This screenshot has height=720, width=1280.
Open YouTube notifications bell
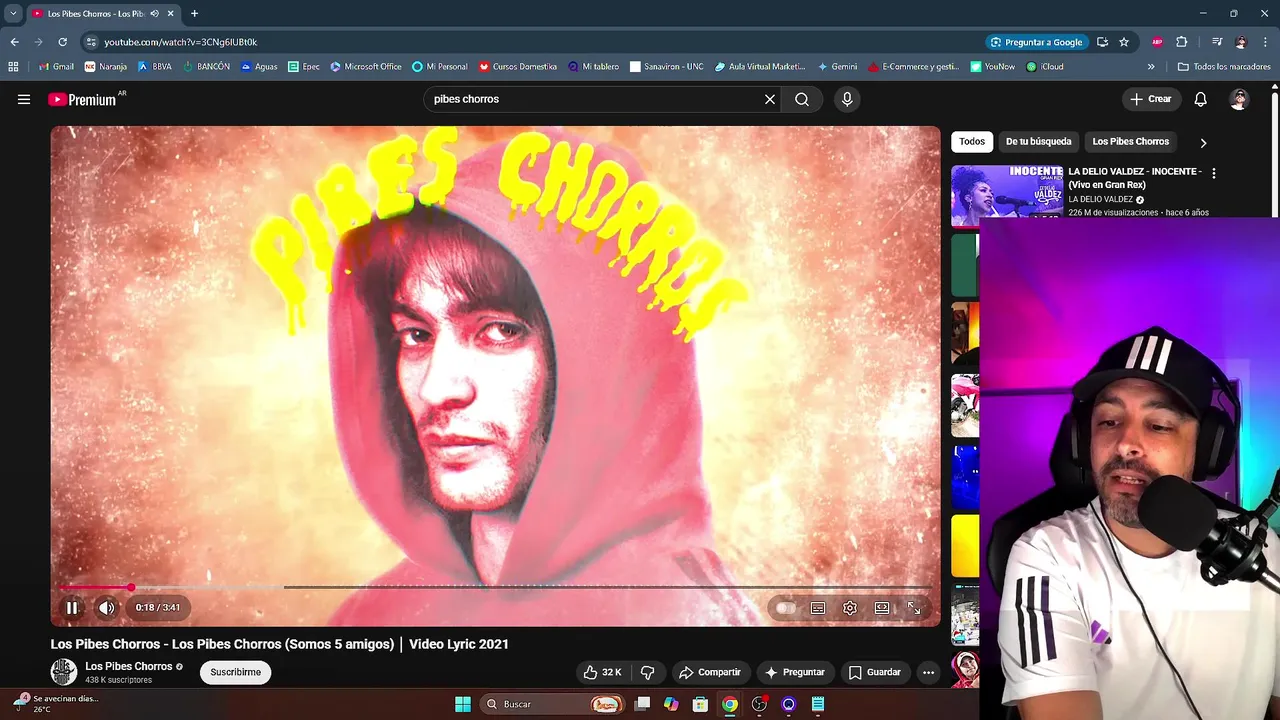(1201, 99)
